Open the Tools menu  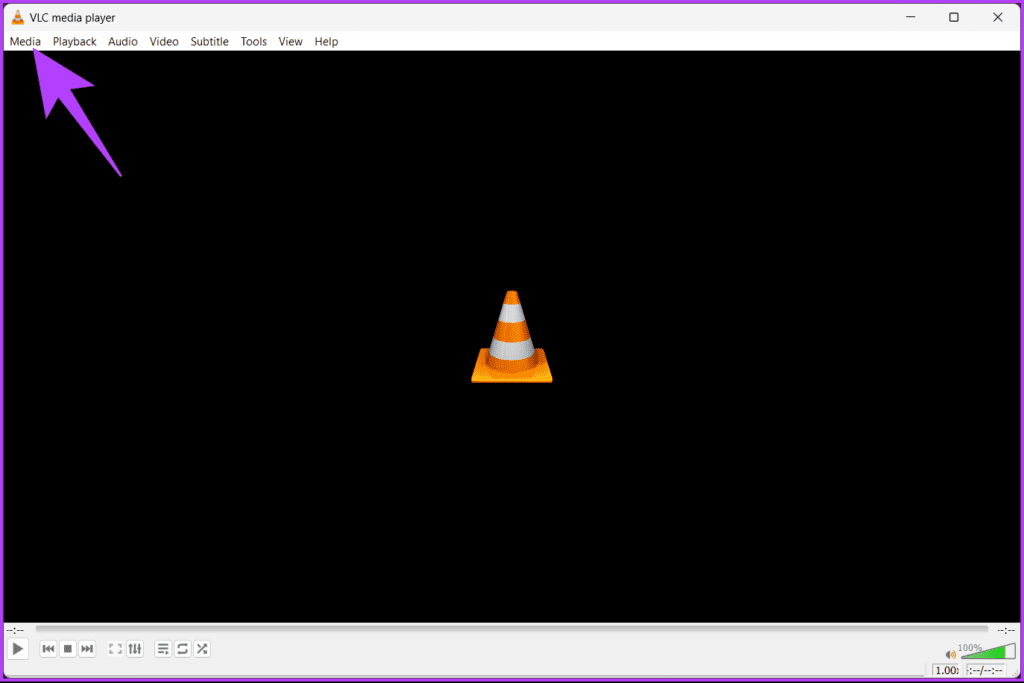253,42
